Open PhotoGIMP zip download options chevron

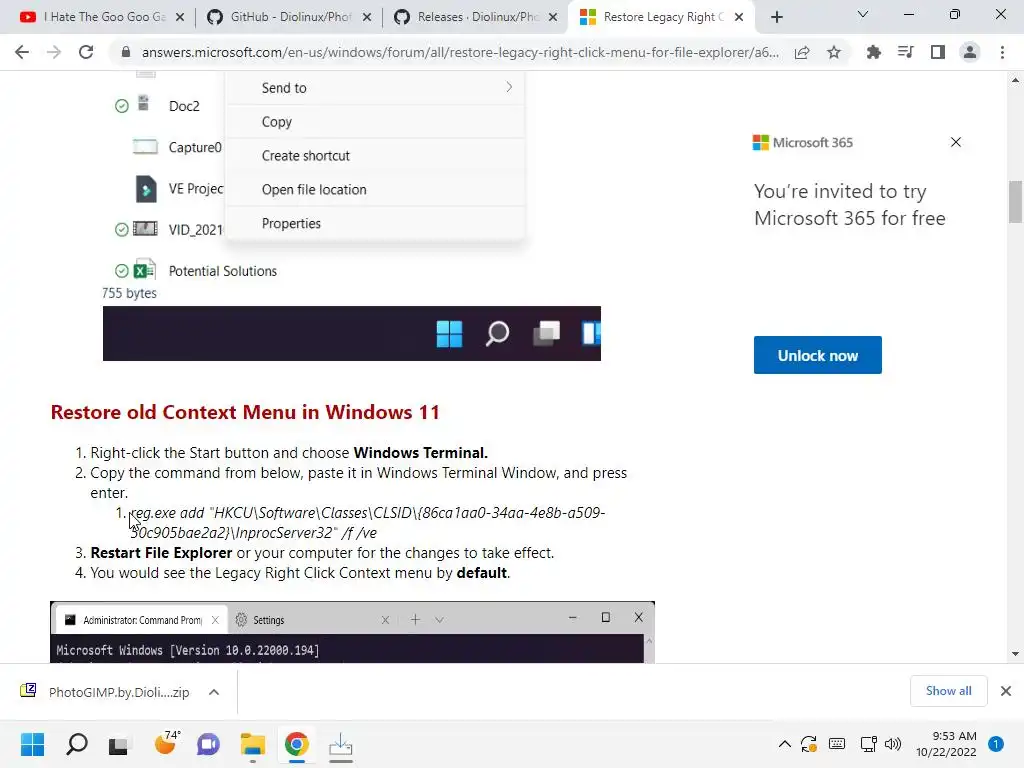(214, 692)
